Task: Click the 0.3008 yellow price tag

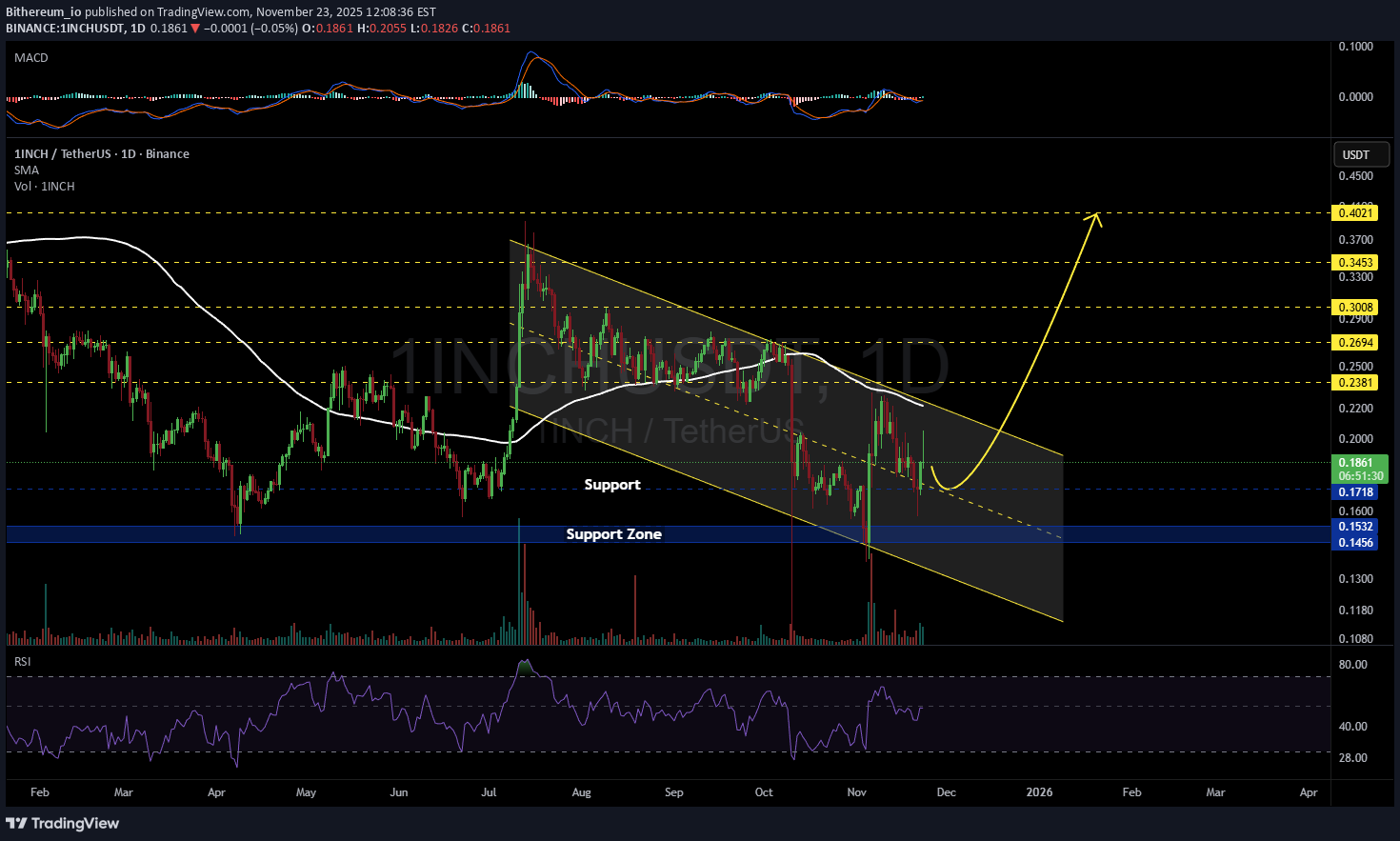Action: point(1355,308)
